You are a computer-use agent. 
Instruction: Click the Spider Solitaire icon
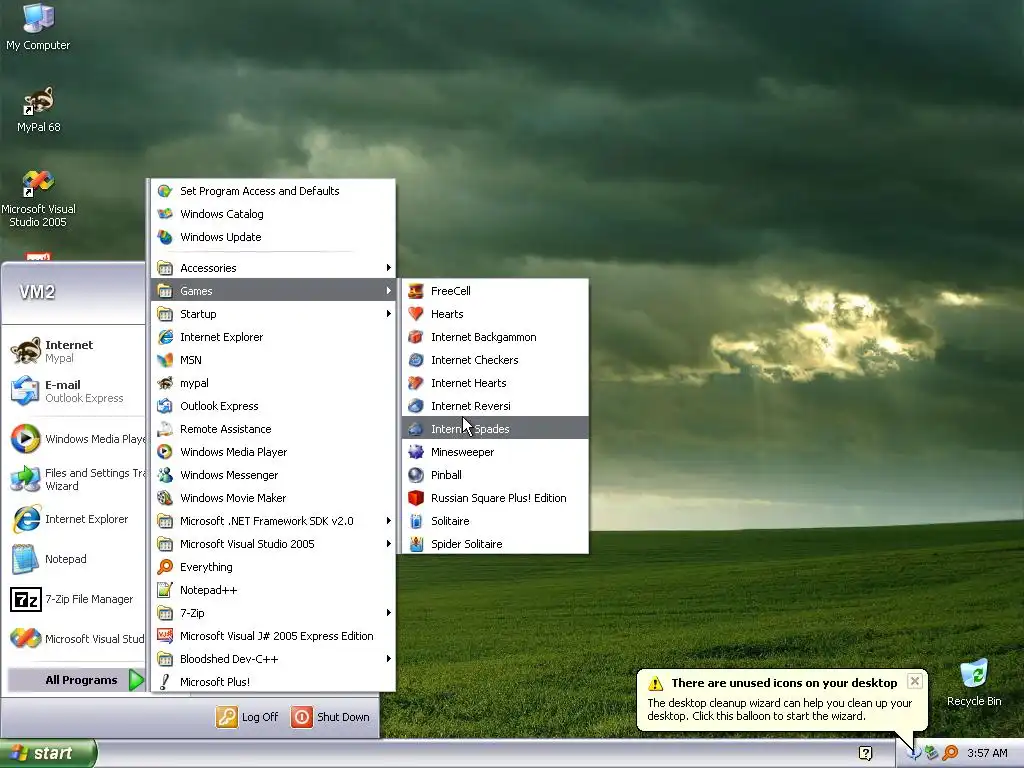(x=416, y=544)
